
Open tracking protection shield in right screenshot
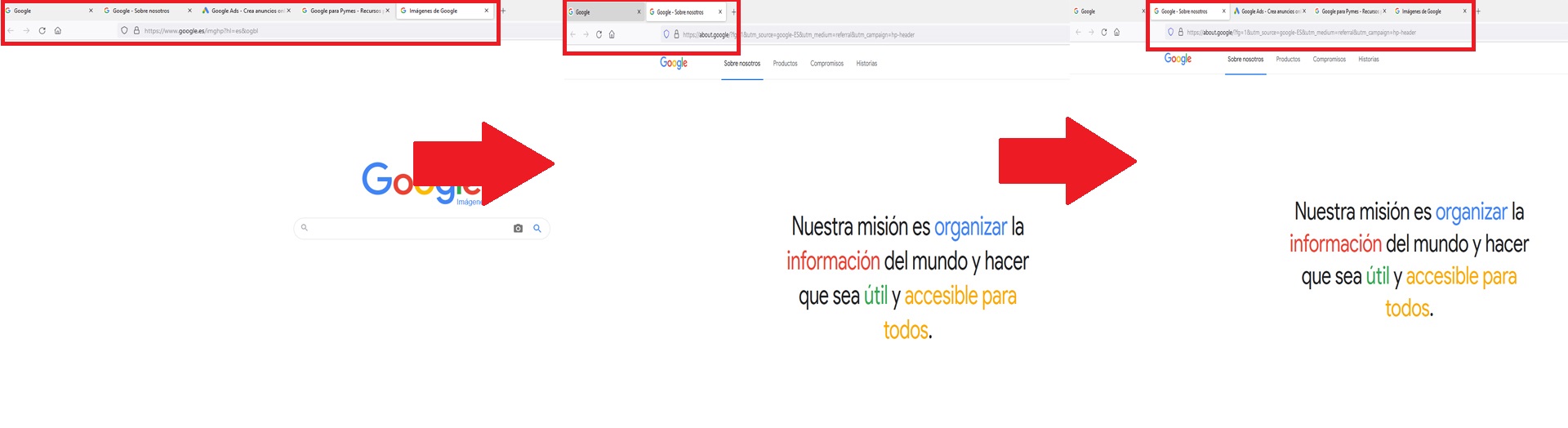pyautogui.click(x=1170, y=33)
